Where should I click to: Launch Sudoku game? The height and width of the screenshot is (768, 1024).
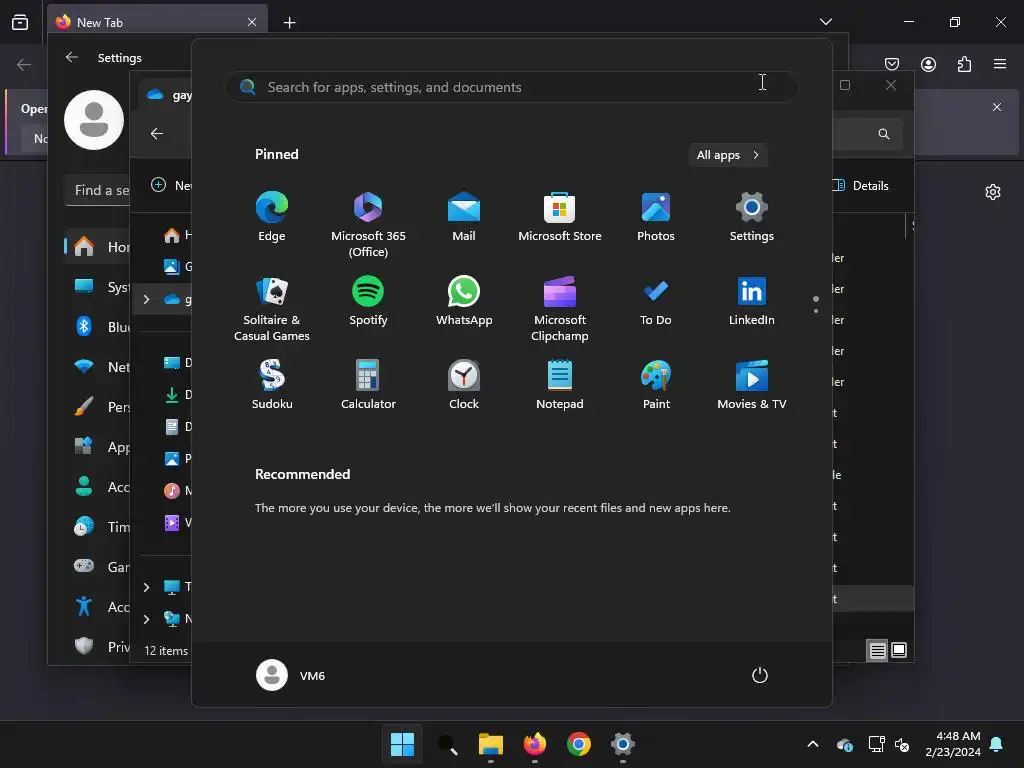click(x=272, y=385)
